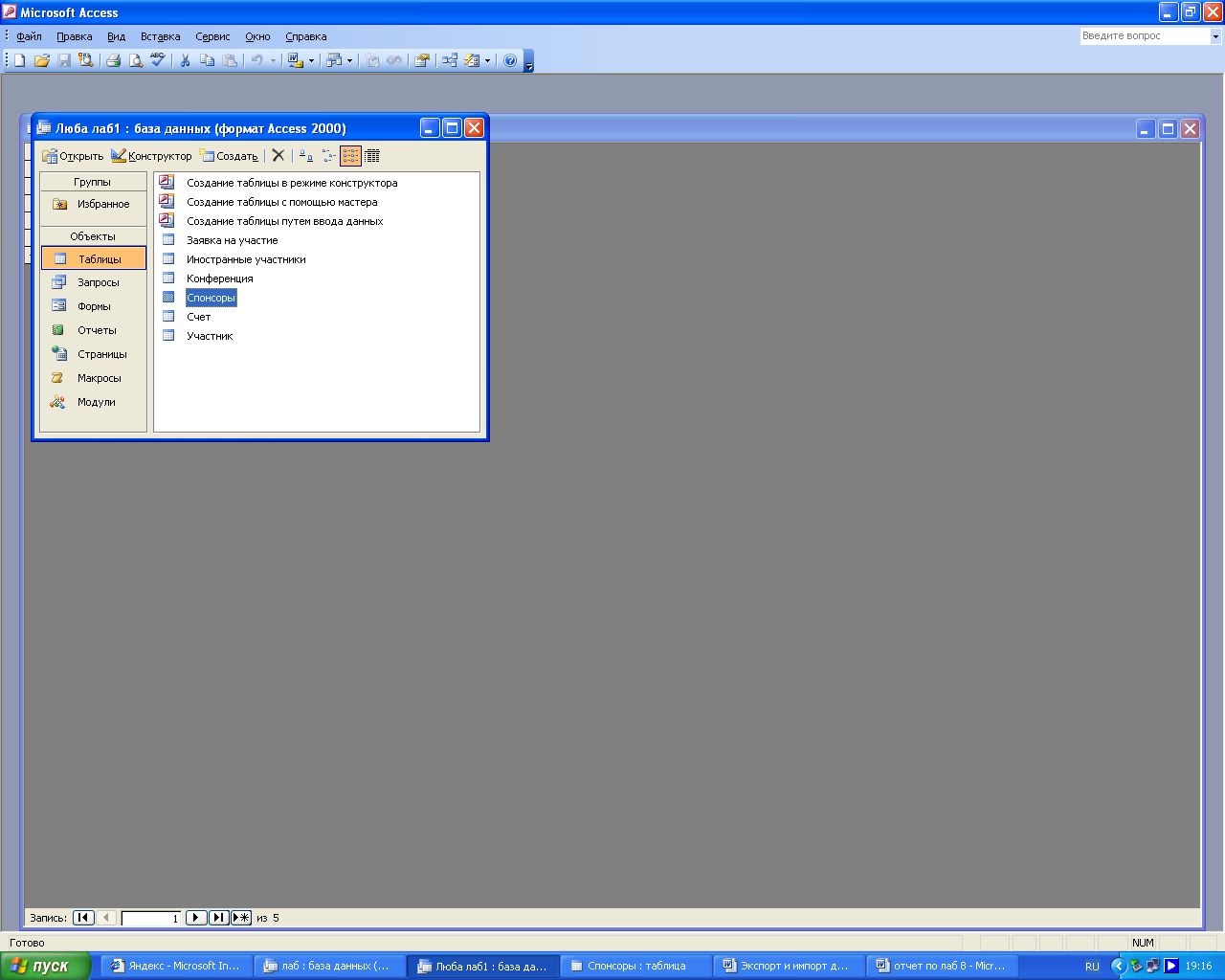
Task: Click the Analyze toolbar icon
Action: pos(333,60)
